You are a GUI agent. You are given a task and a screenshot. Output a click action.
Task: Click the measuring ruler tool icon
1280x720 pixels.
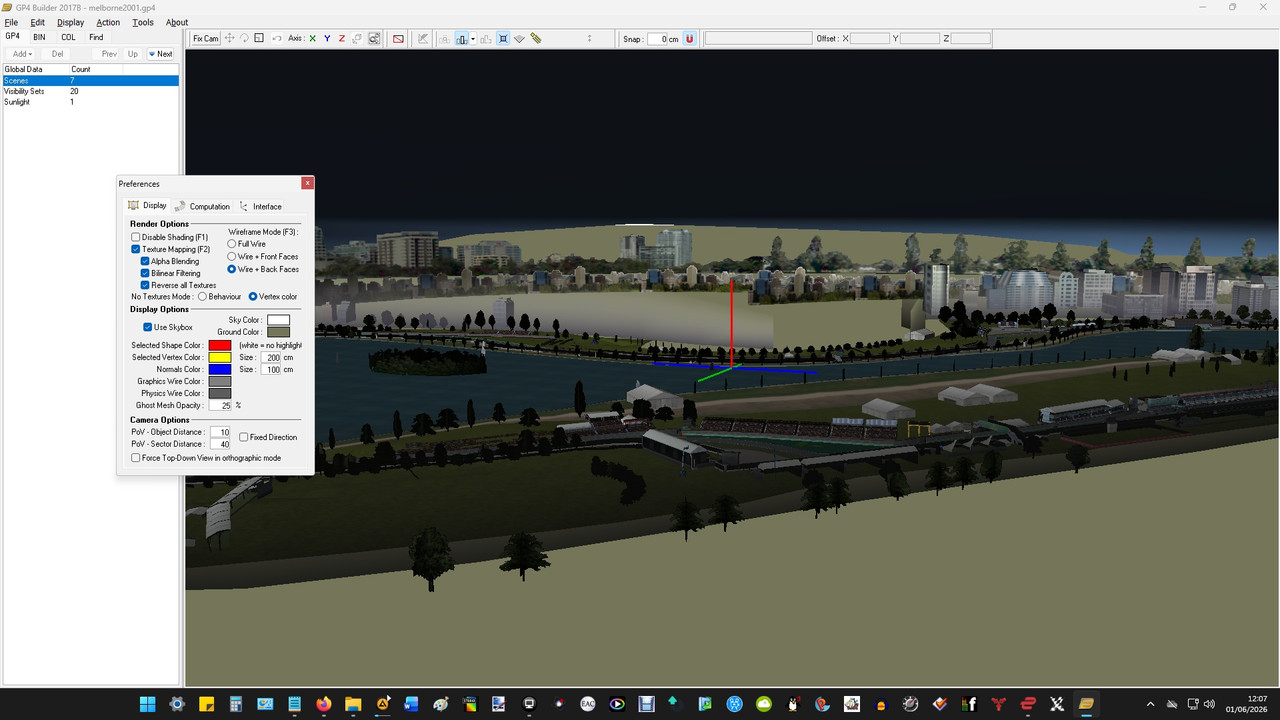tap(536, 38)
